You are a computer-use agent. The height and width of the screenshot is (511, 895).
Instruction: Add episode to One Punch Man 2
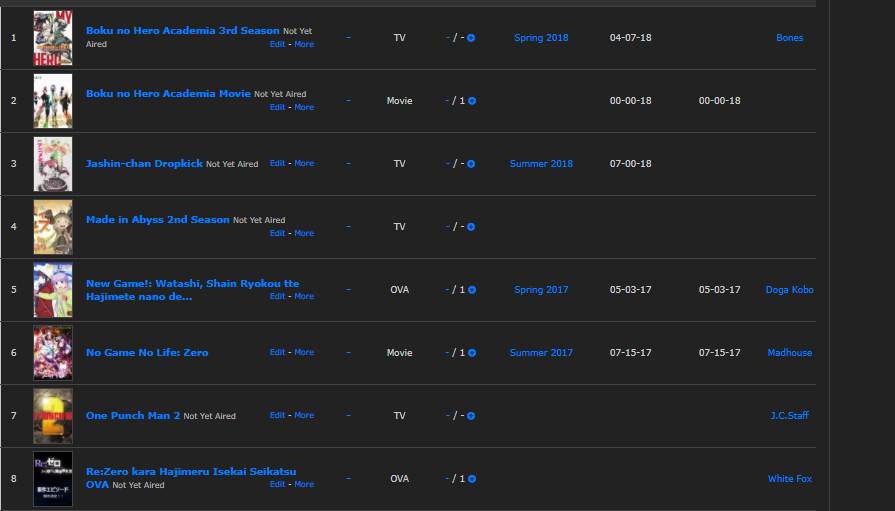pos(471,416)
